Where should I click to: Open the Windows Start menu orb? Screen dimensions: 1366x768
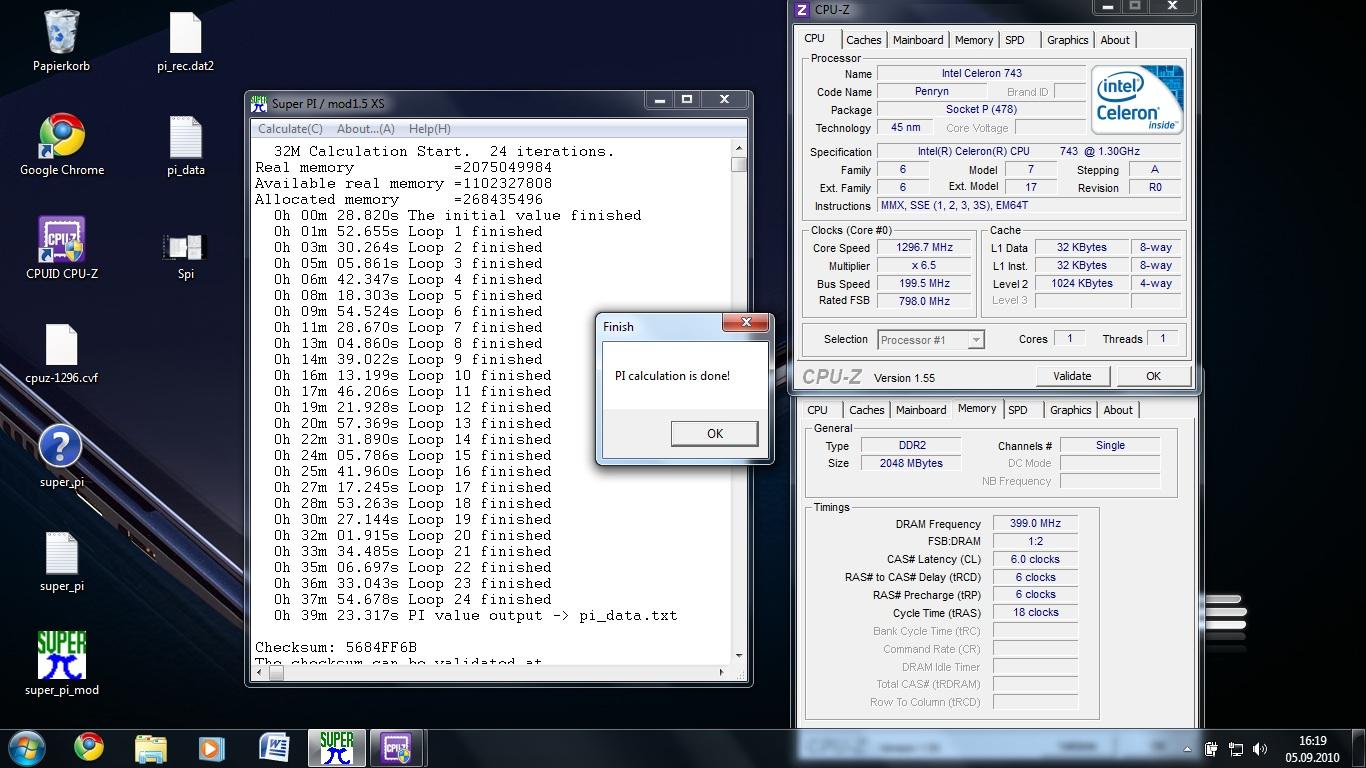point(26,748)
